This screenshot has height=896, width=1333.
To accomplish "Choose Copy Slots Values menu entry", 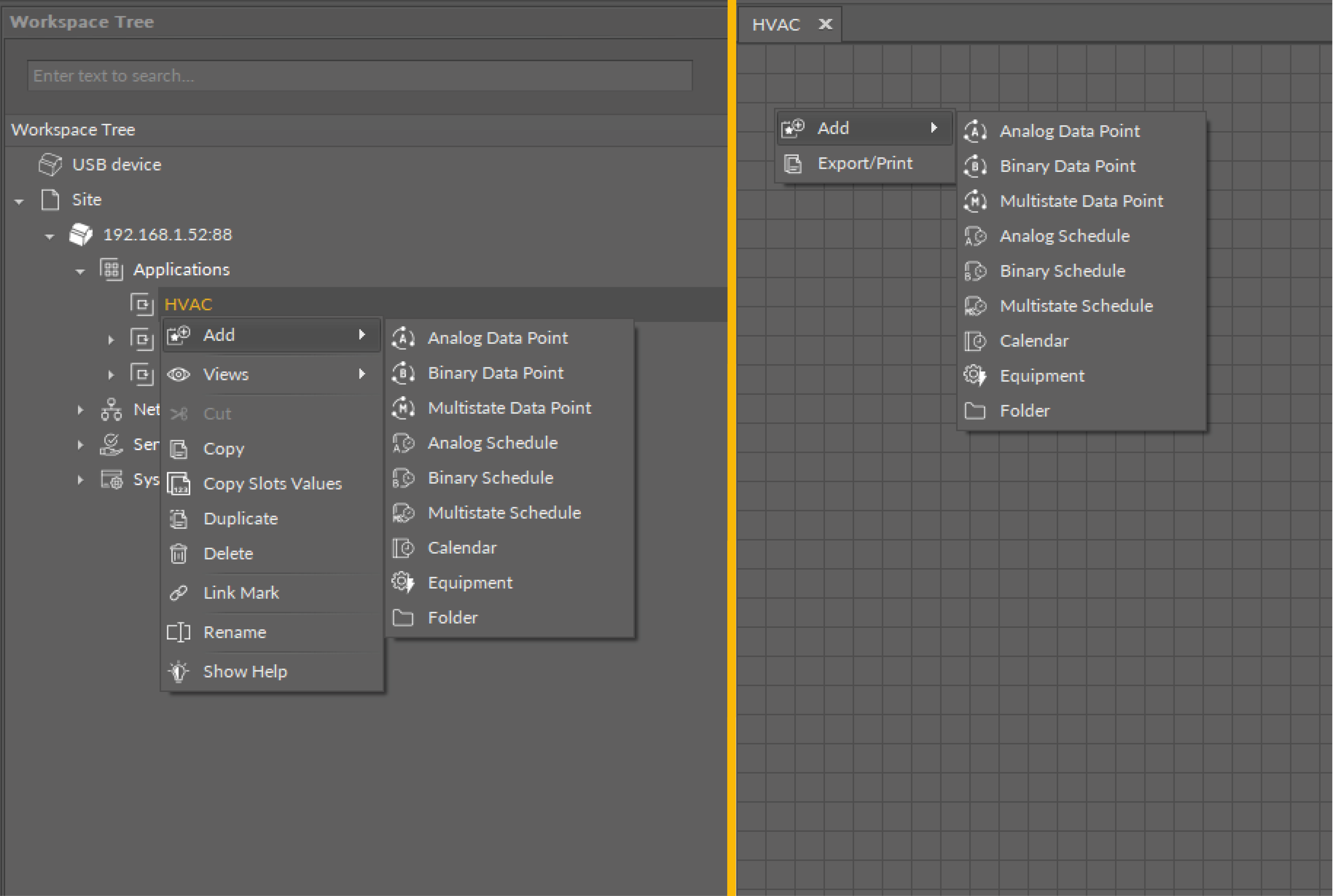I will tap(272, 484).
